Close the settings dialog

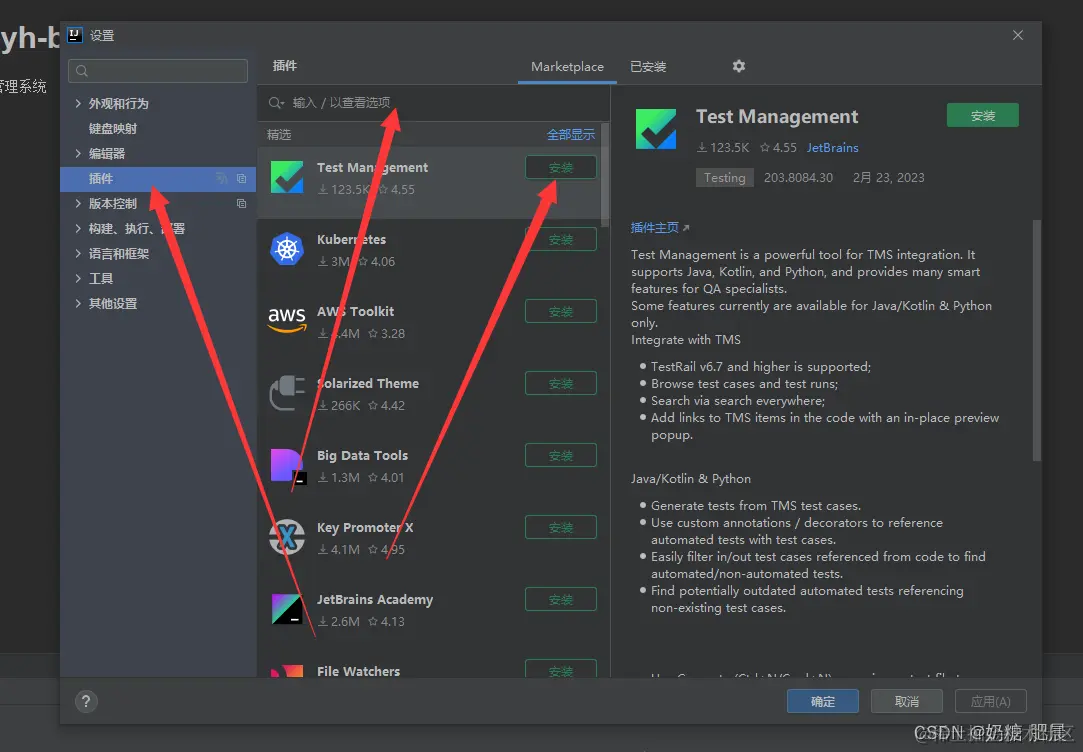coord(1017,35)
